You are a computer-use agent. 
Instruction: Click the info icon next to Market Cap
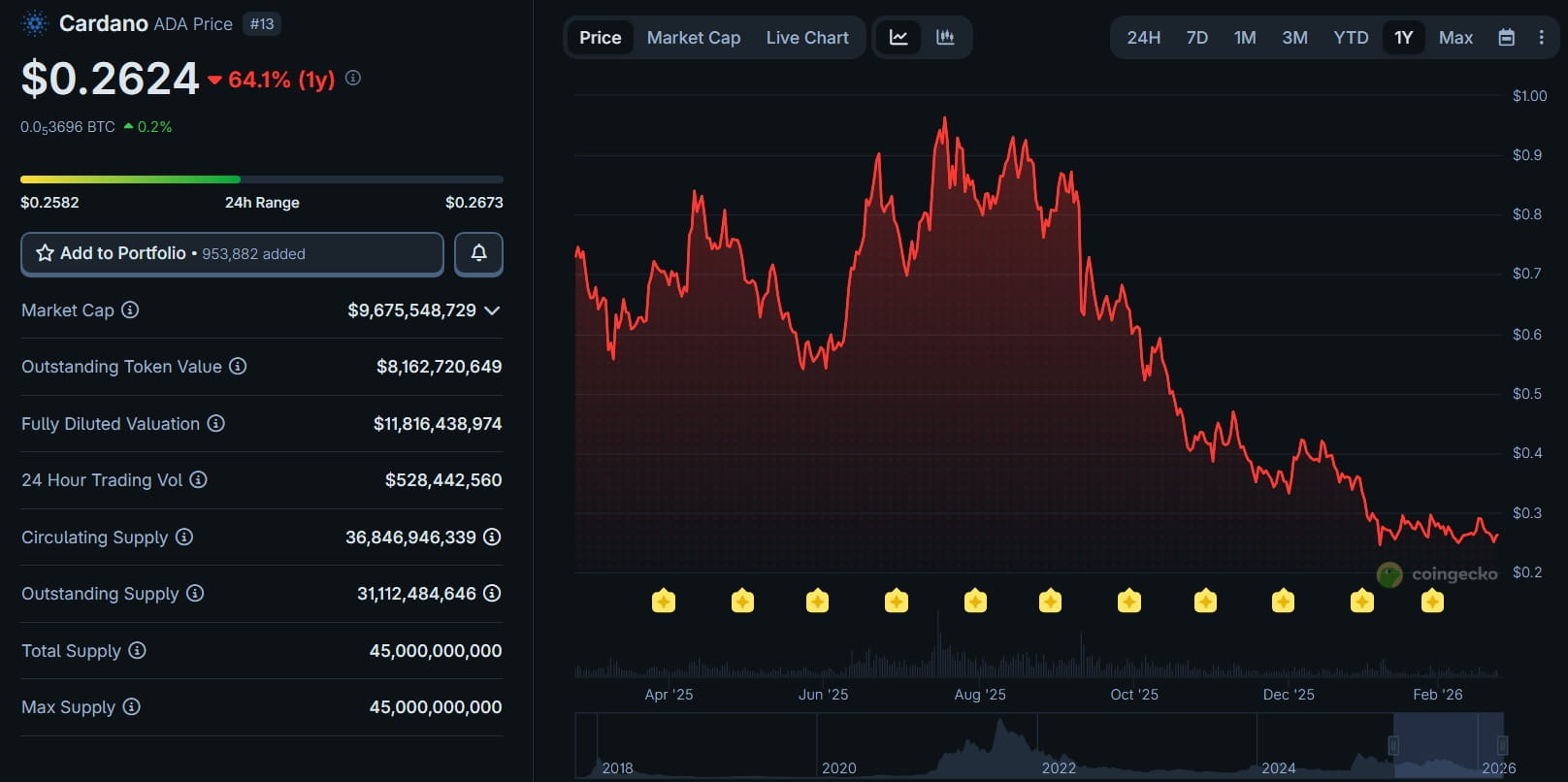point(130,310)
